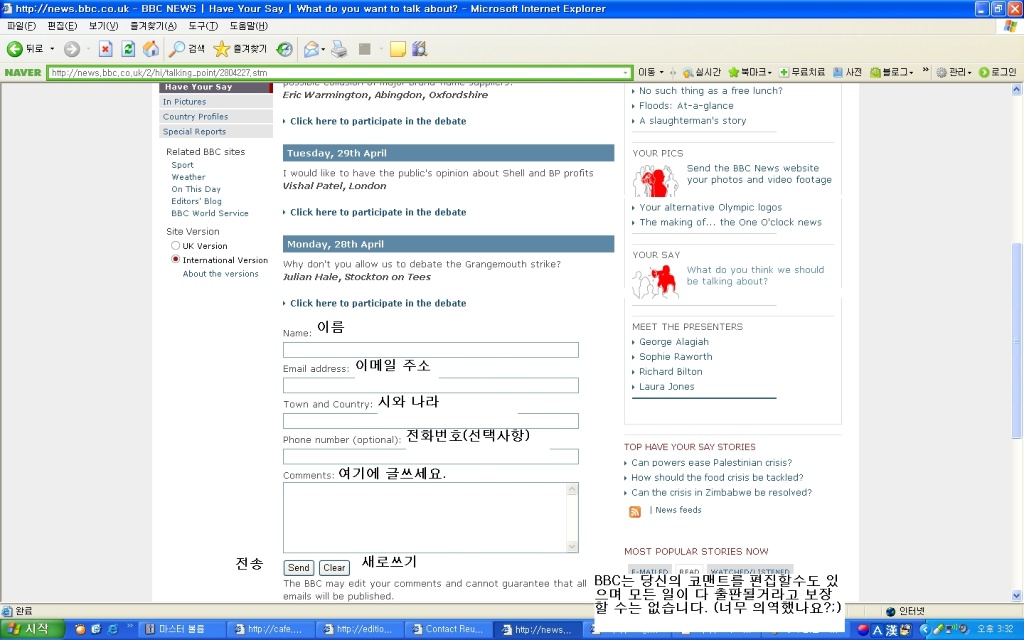
Task: Switch to http://cafe... taskbar window
Action: click(269, 630)
